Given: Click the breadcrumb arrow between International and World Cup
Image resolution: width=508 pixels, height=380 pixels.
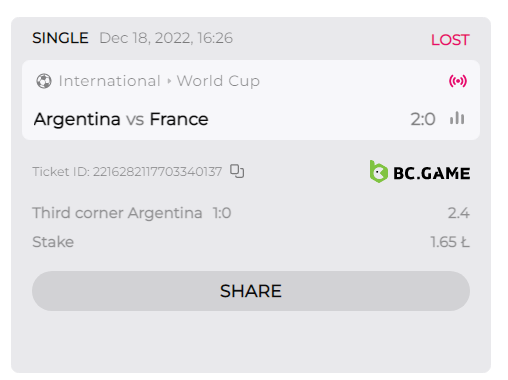Looking at the screenshot, I should coord(169,81).
